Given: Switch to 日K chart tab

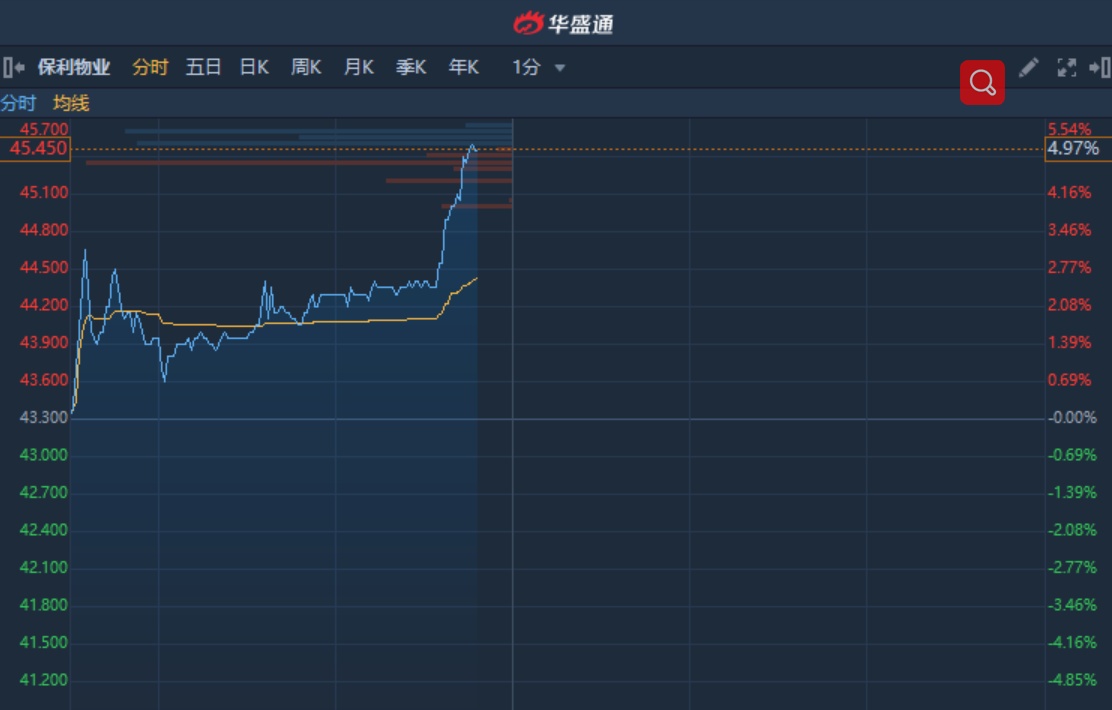Looking at the screenshot, I should point(254,67).
